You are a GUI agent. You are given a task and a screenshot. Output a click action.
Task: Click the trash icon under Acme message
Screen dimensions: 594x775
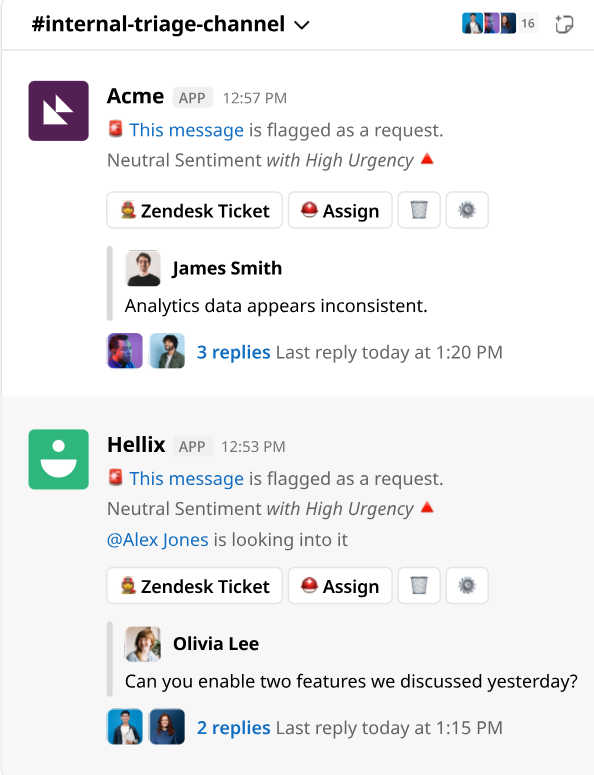(419, 210)
